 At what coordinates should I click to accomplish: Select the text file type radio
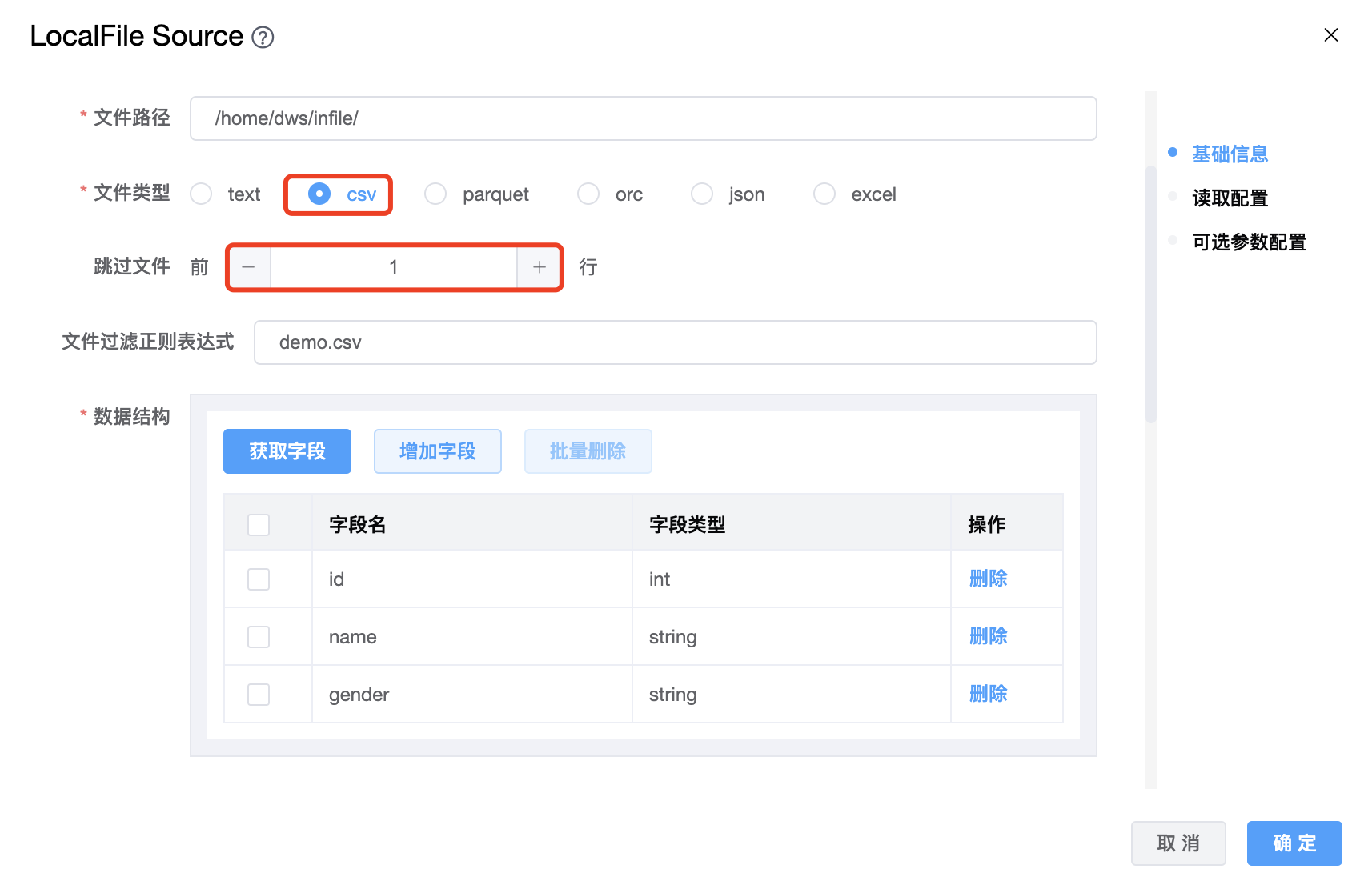[x=202, y=194]
